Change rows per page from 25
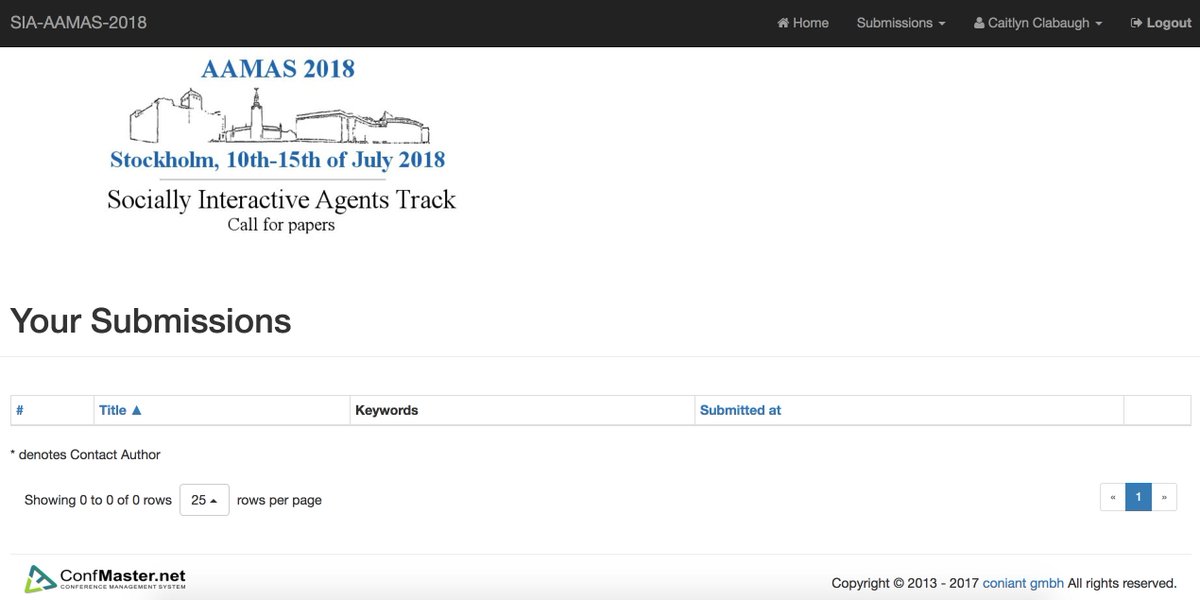The image size is (1200, 600). (204, 500)
